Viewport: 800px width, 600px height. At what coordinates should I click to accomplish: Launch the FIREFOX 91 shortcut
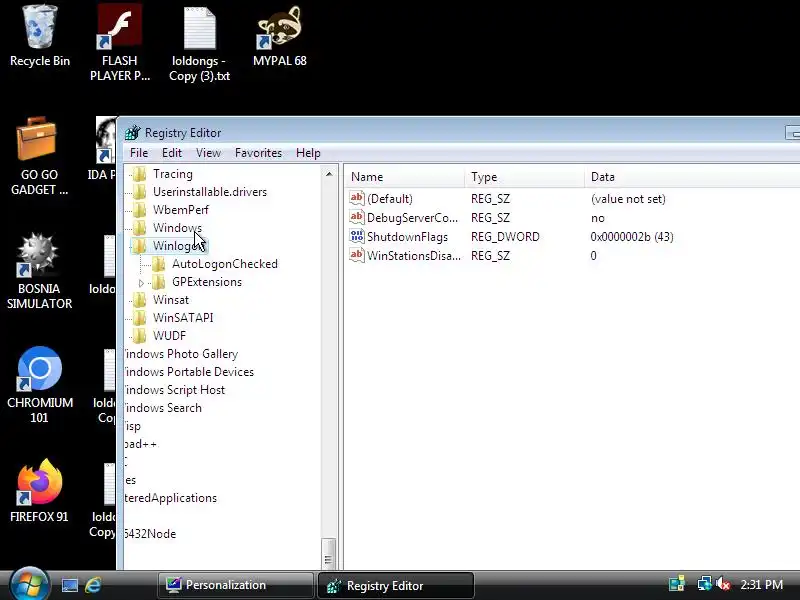coord(39,482)
